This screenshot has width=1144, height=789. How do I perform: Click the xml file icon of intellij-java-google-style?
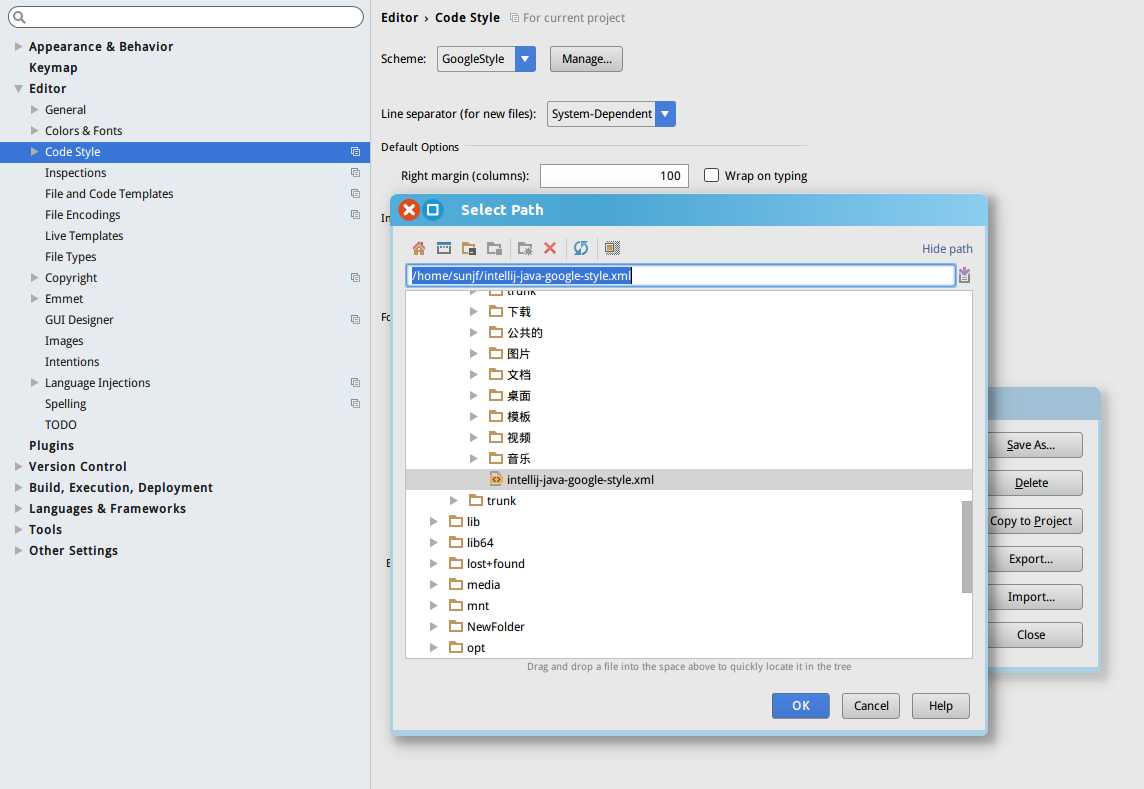click(496, 480)
